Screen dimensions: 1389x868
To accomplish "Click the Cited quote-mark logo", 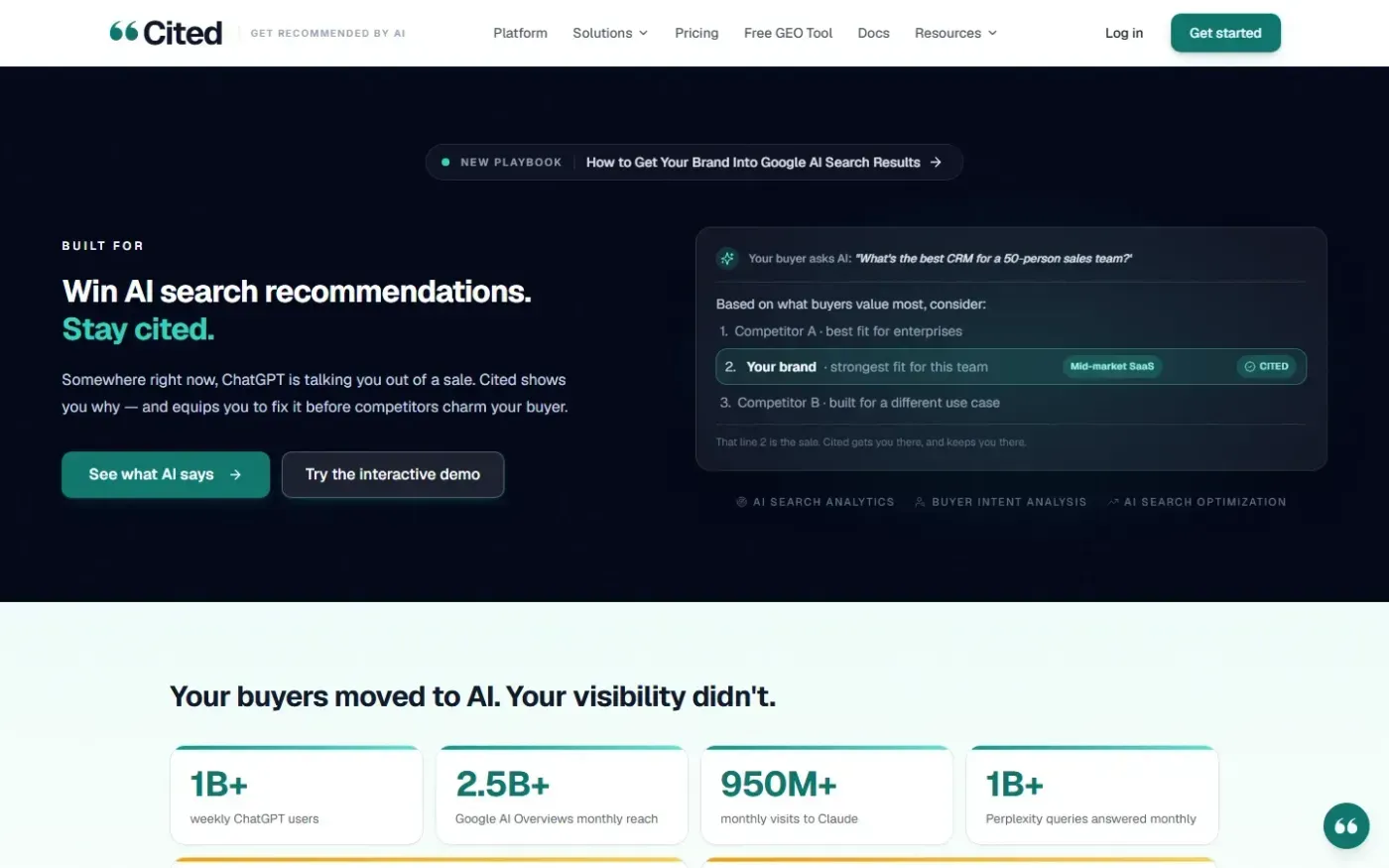I will pyautogui.click(x=123, y=33).
